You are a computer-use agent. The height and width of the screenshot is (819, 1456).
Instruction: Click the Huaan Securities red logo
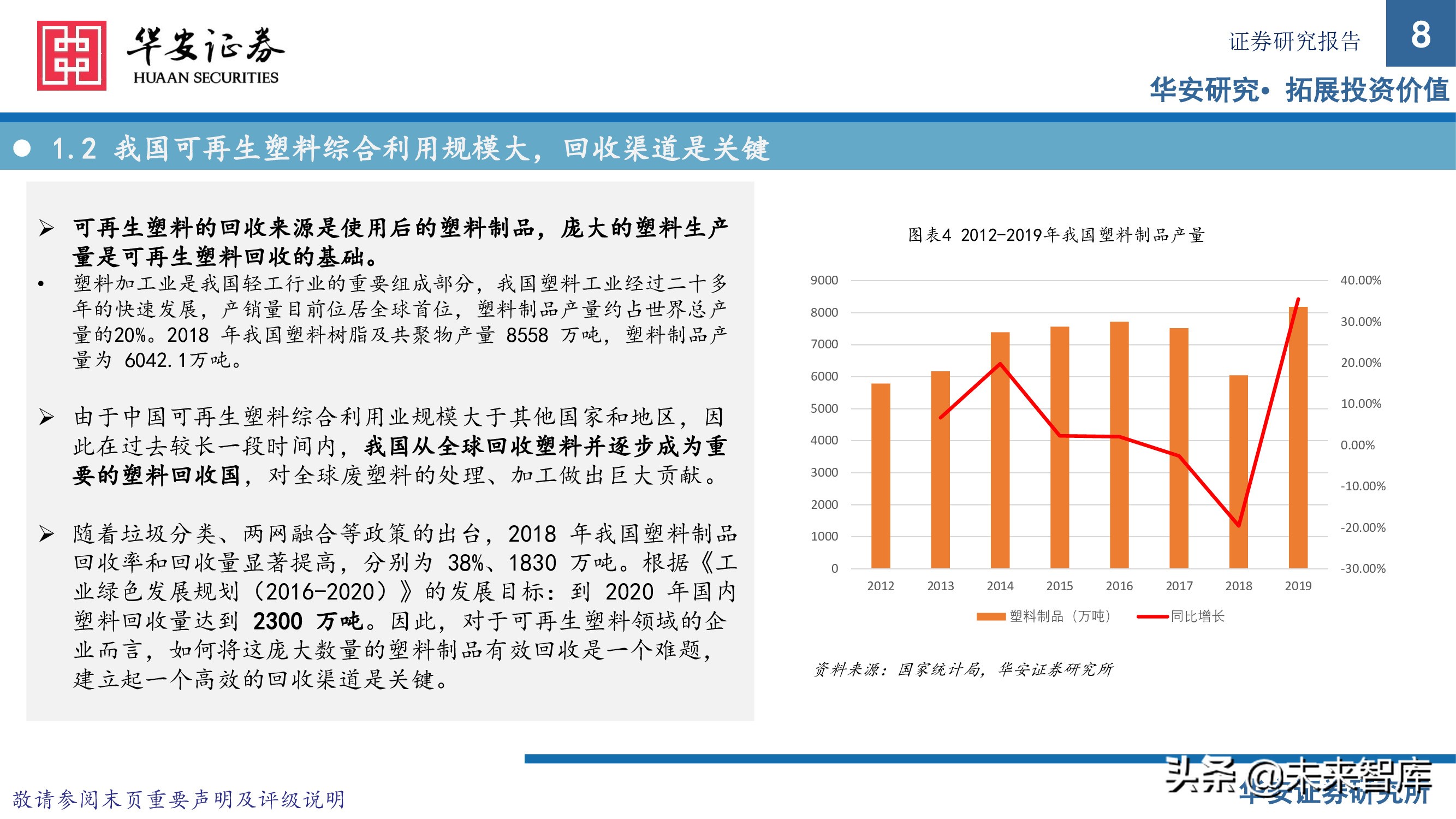pos(72,55)
